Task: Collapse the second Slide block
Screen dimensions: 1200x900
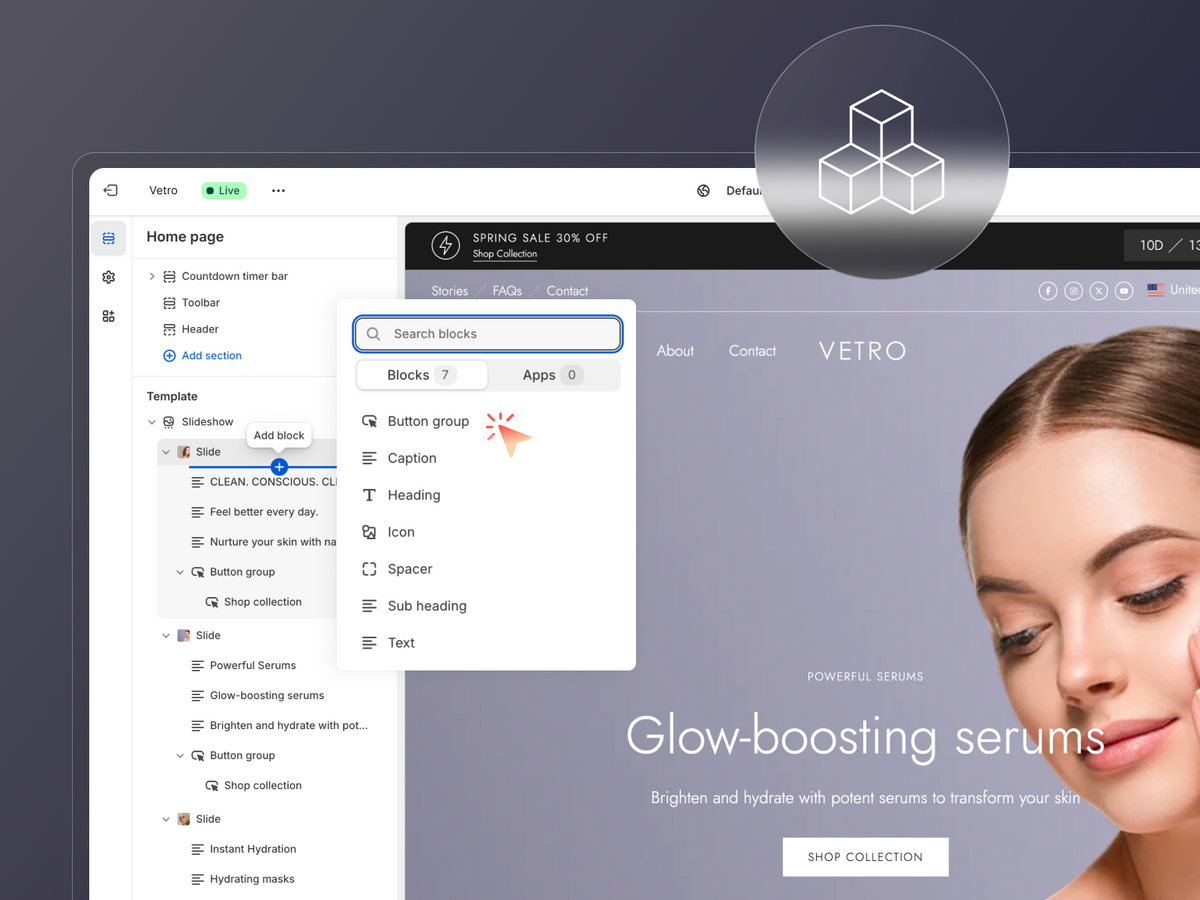Action: (x=166, y=635)
